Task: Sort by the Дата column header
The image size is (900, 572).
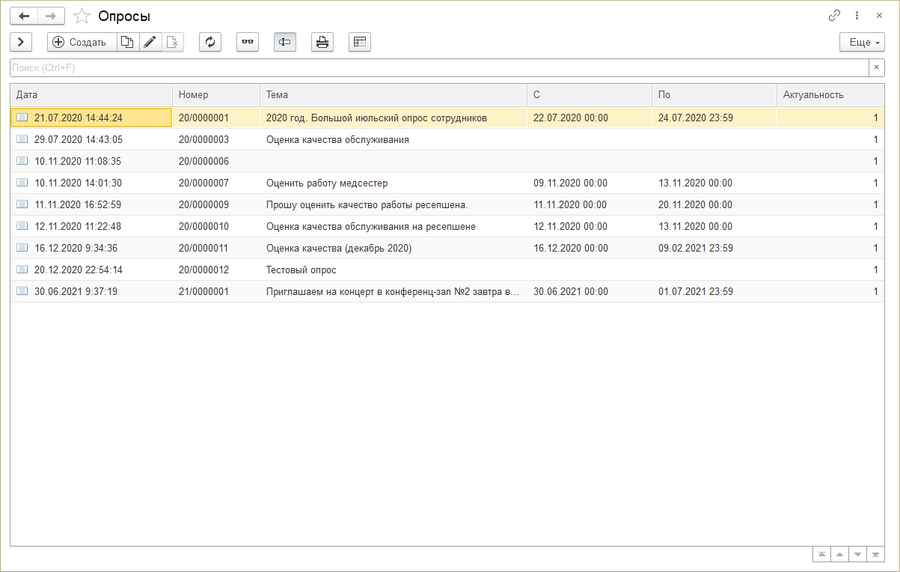Action: [x=90, y=95]
